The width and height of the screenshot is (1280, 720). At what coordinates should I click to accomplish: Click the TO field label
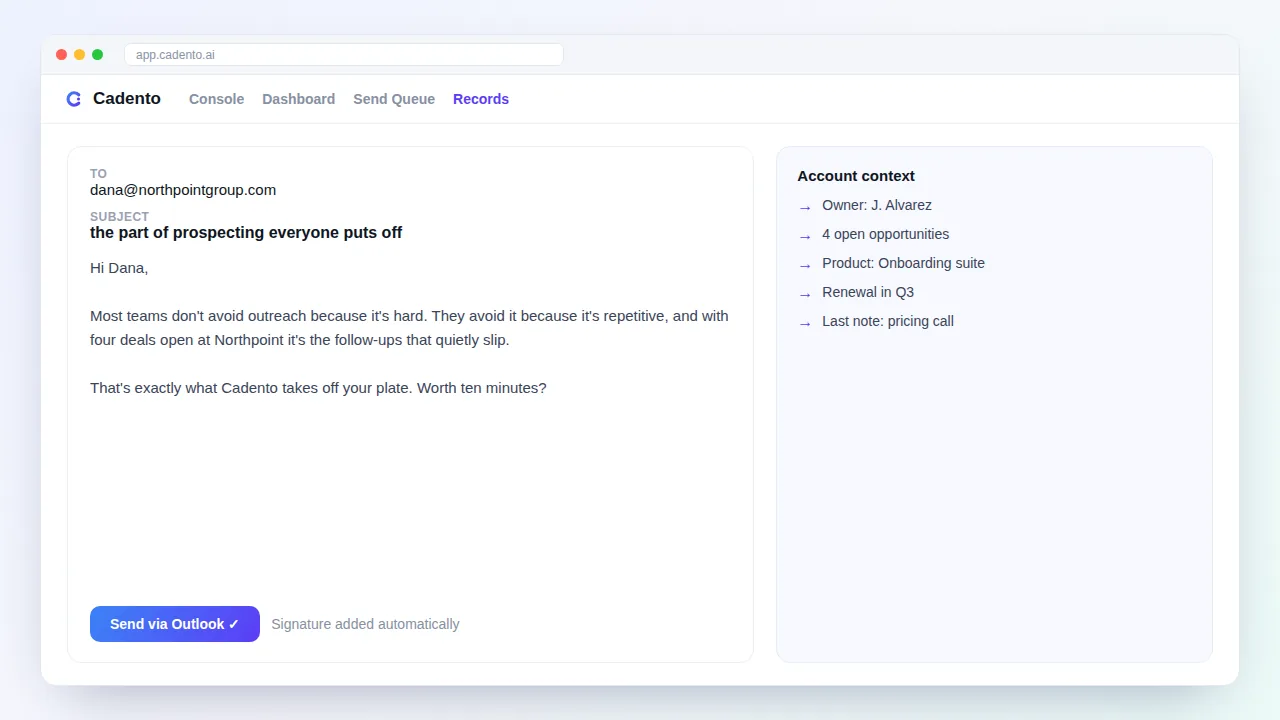click(98, 174)
